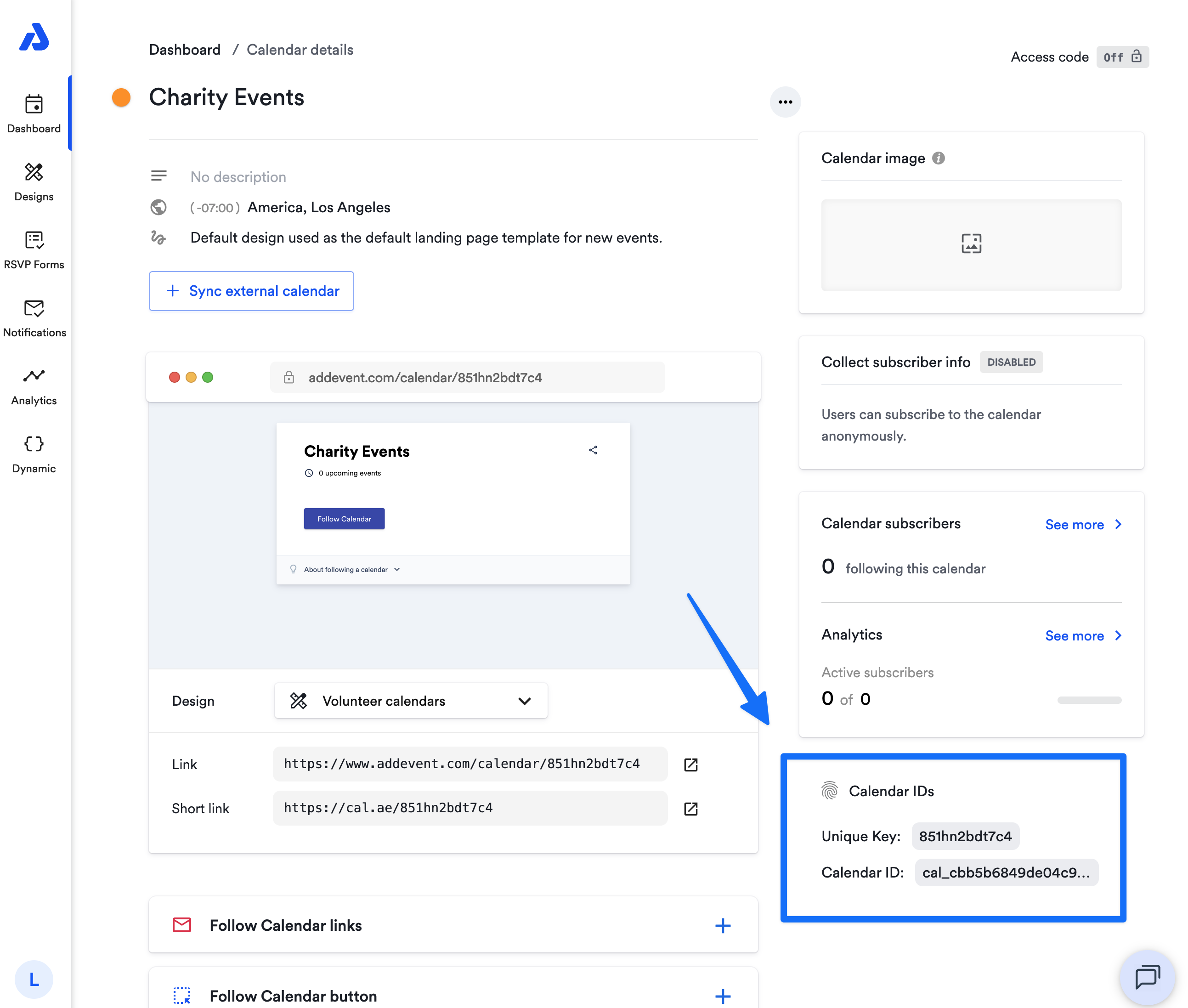
Task: Click the Dashboard breadcrumb link
Action: [185, 50]
